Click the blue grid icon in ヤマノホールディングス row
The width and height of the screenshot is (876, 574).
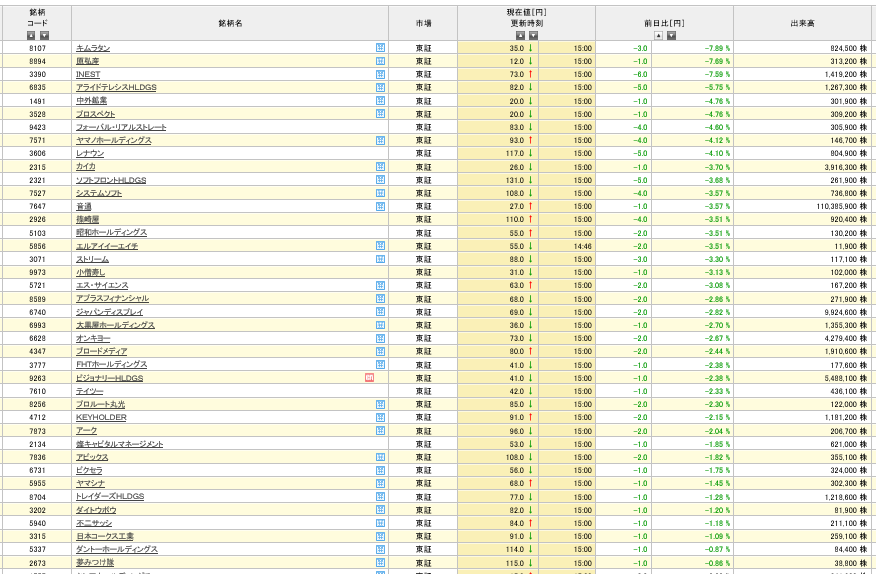380,140
